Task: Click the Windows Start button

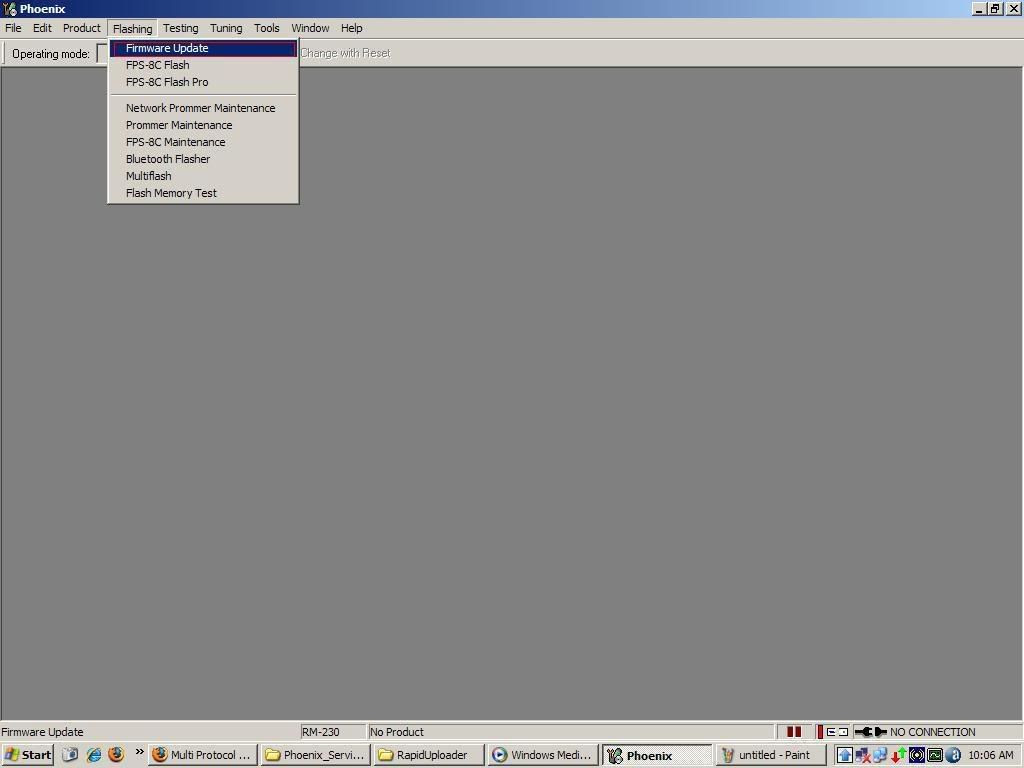Action: [27, 755]
